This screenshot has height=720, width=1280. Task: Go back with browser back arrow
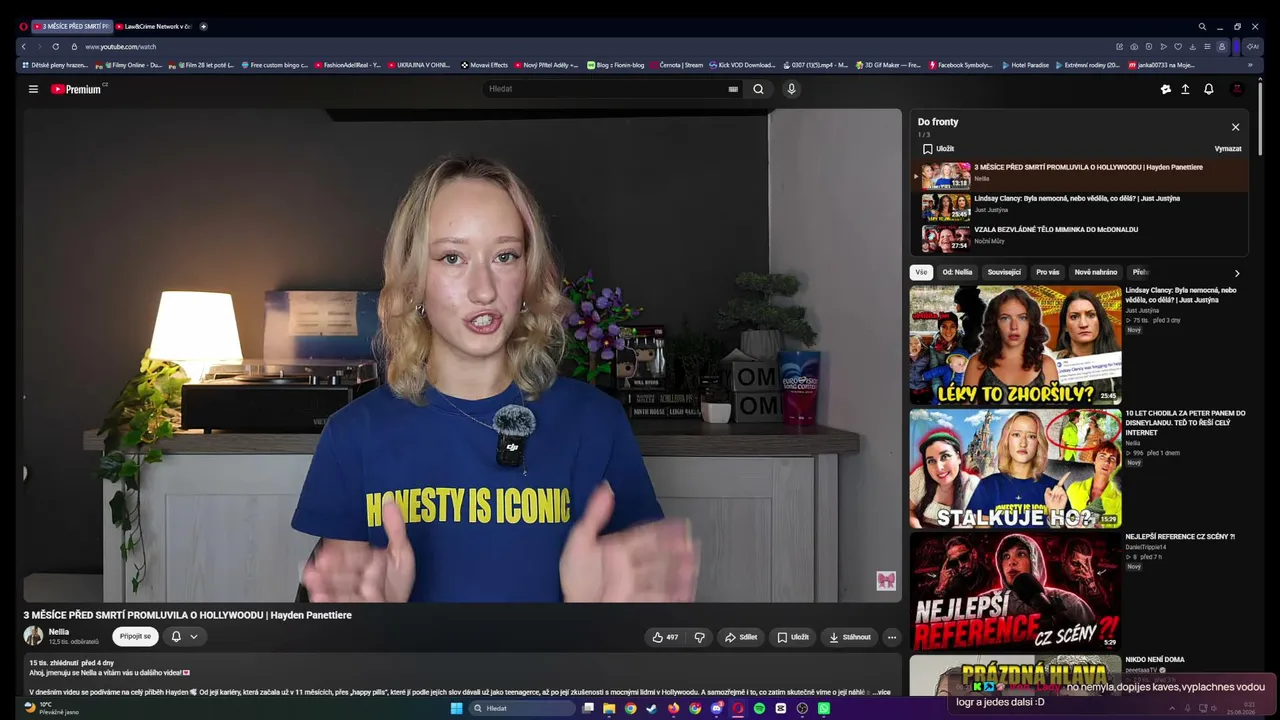(x=24, y=47)
